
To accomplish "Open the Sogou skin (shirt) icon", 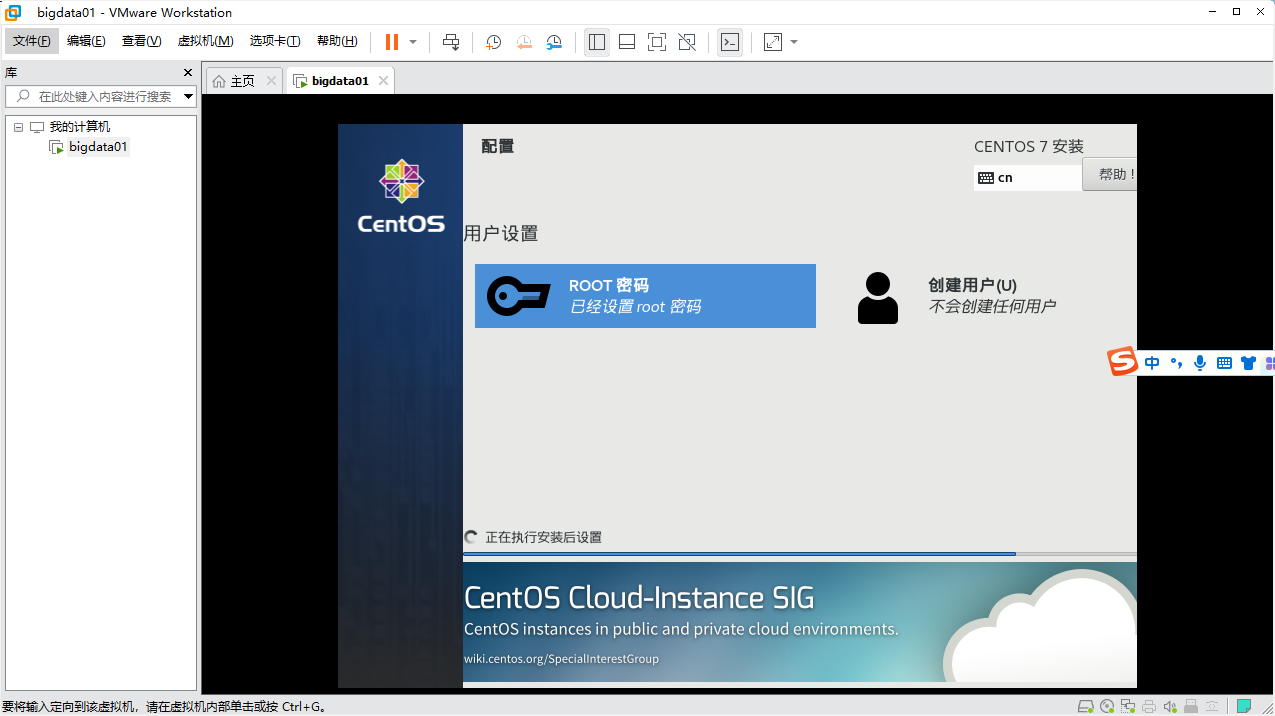I will pos(1248,363).
